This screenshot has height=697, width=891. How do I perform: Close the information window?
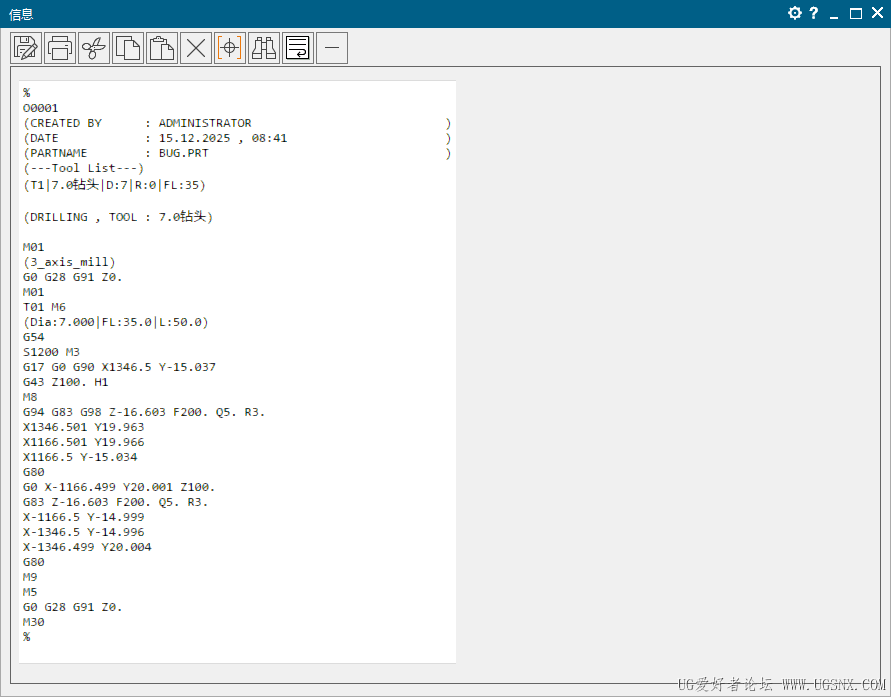(x=877, y=13)
